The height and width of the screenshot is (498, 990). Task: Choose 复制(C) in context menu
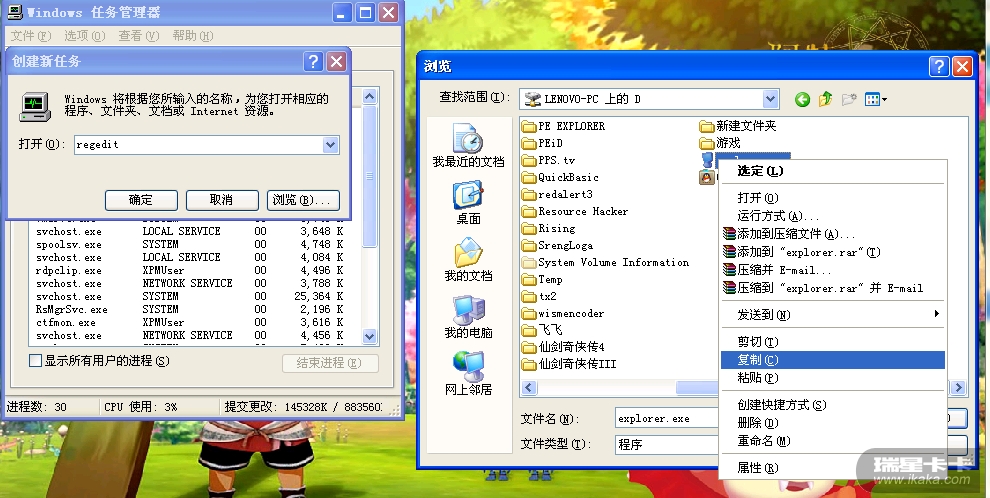tap(832, 360)
